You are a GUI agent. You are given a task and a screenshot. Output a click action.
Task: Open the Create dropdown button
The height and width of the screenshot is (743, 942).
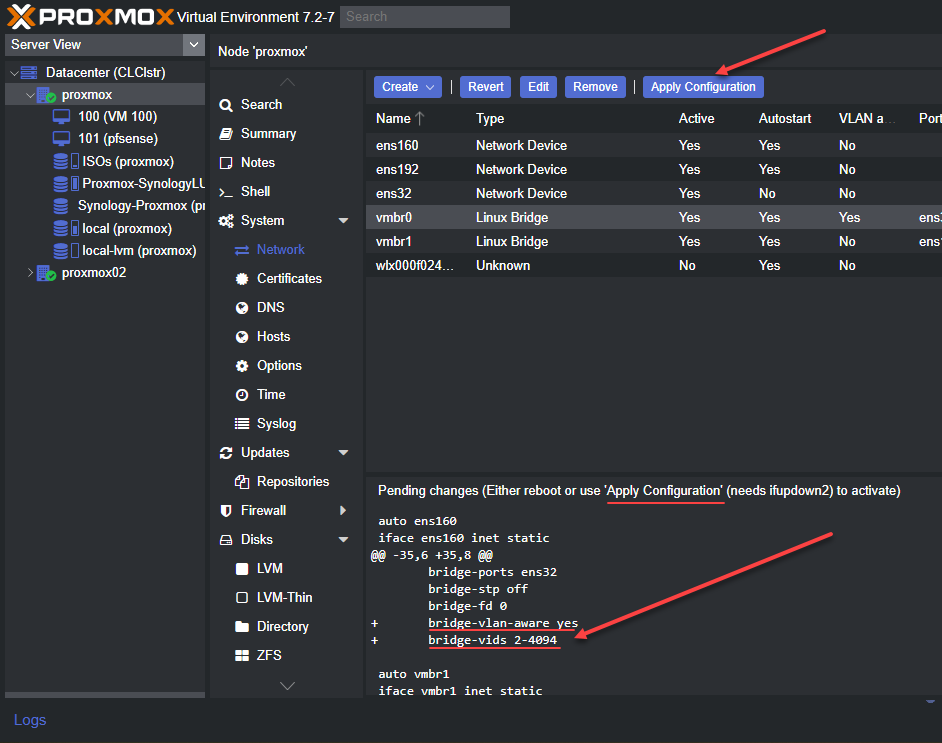click(x=408, y=87)
